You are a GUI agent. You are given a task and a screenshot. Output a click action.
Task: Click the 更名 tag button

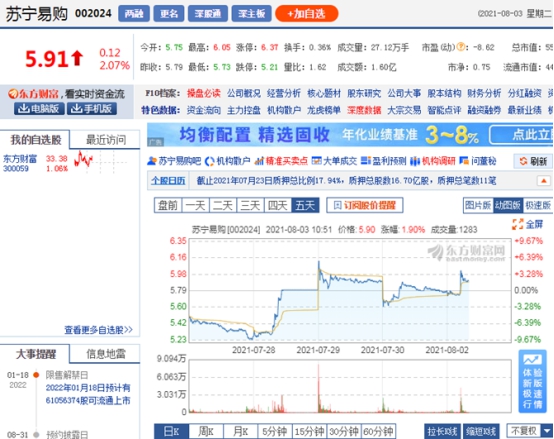pos(169,14)
